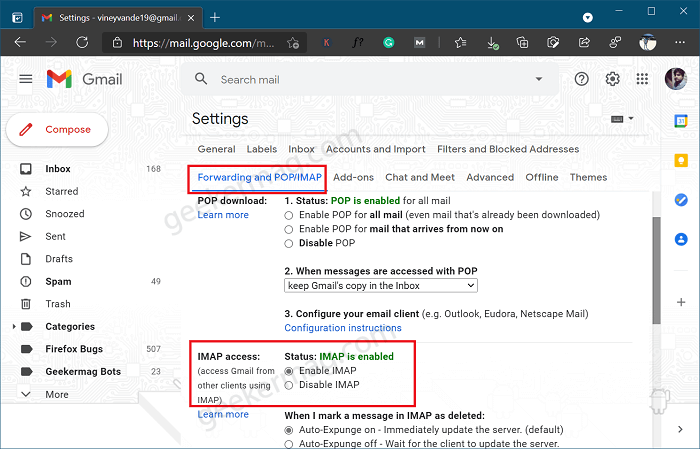The image size is (700, 449).
Task: Click the Gmail logo
Action: pos(84,79)
